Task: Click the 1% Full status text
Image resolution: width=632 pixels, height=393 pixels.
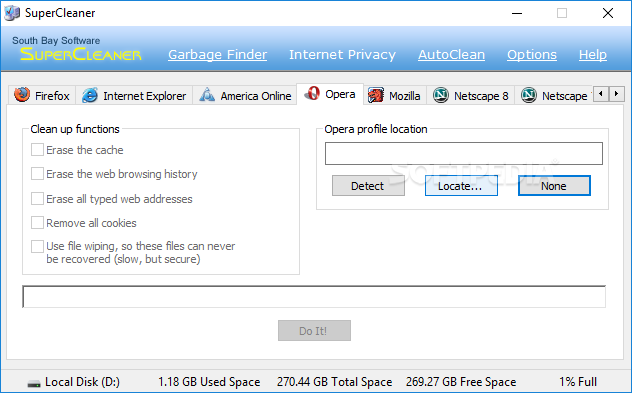Action: (x=578, y=382)
